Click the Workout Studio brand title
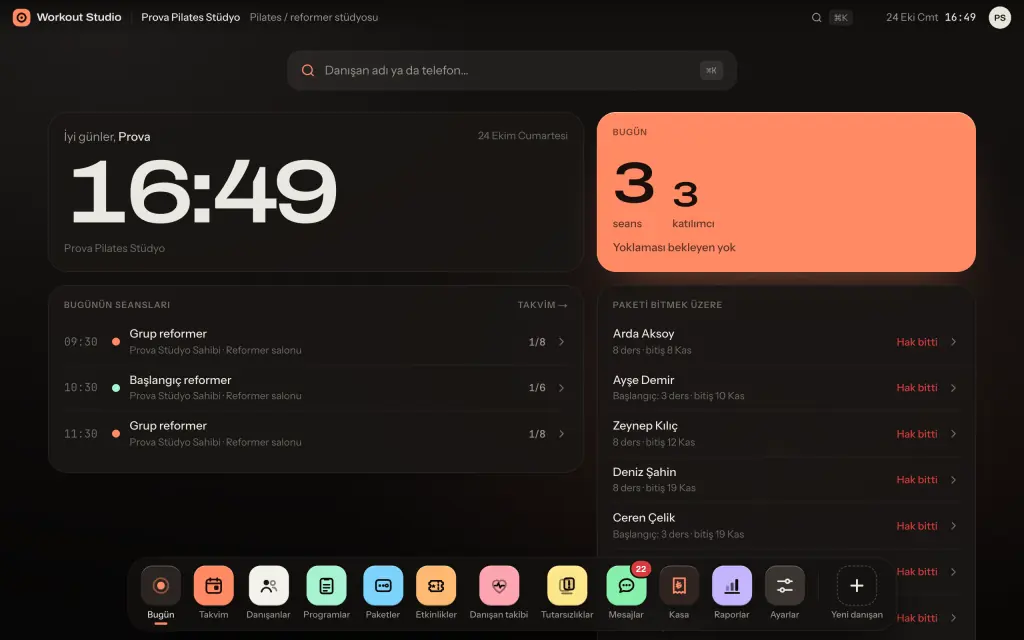 coord(79,18)
